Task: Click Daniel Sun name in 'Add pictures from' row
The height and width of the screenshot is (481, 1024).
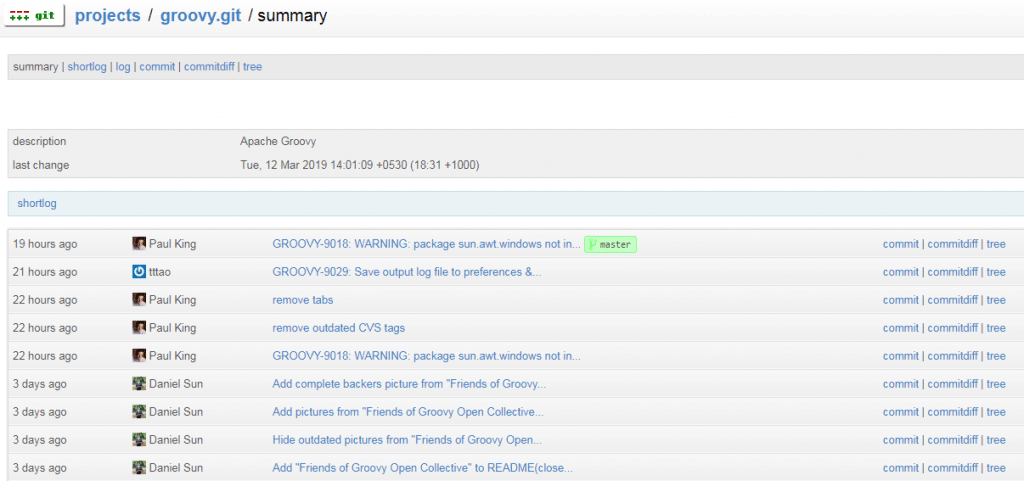Action: click(176, 412)
